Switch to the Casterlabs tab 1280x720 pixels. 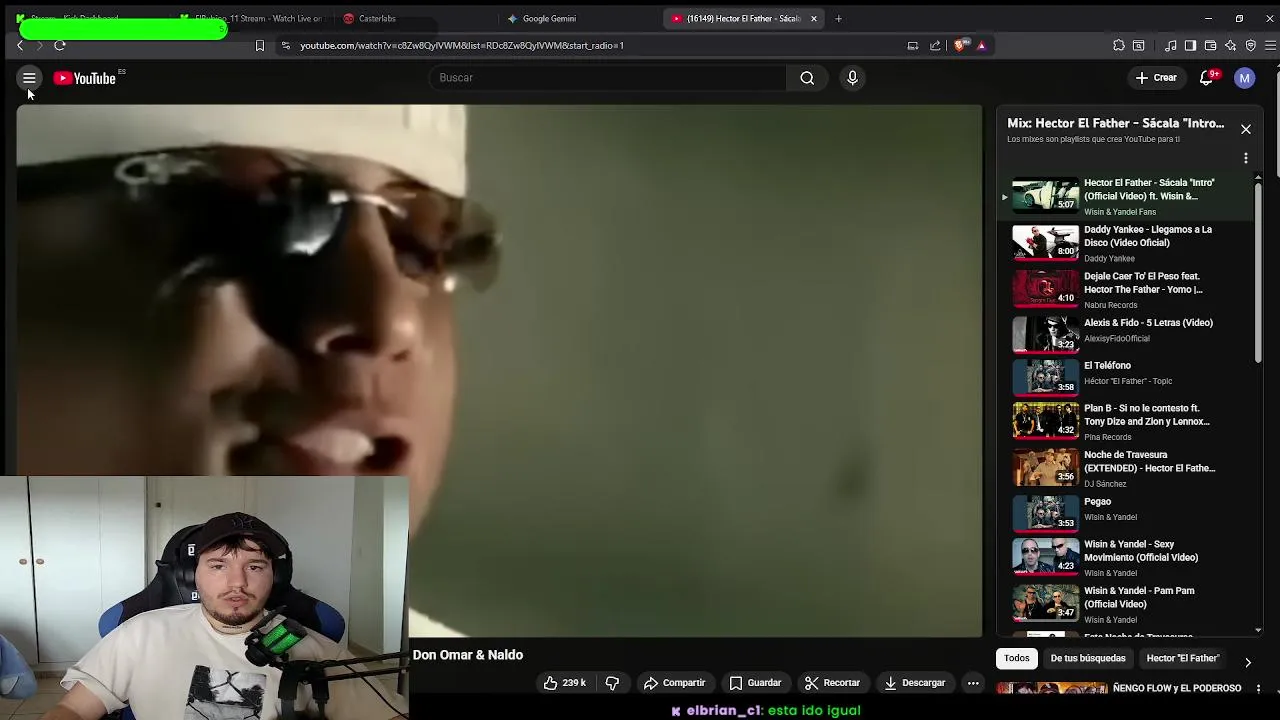pyautogui.click(x=377, y=18)
